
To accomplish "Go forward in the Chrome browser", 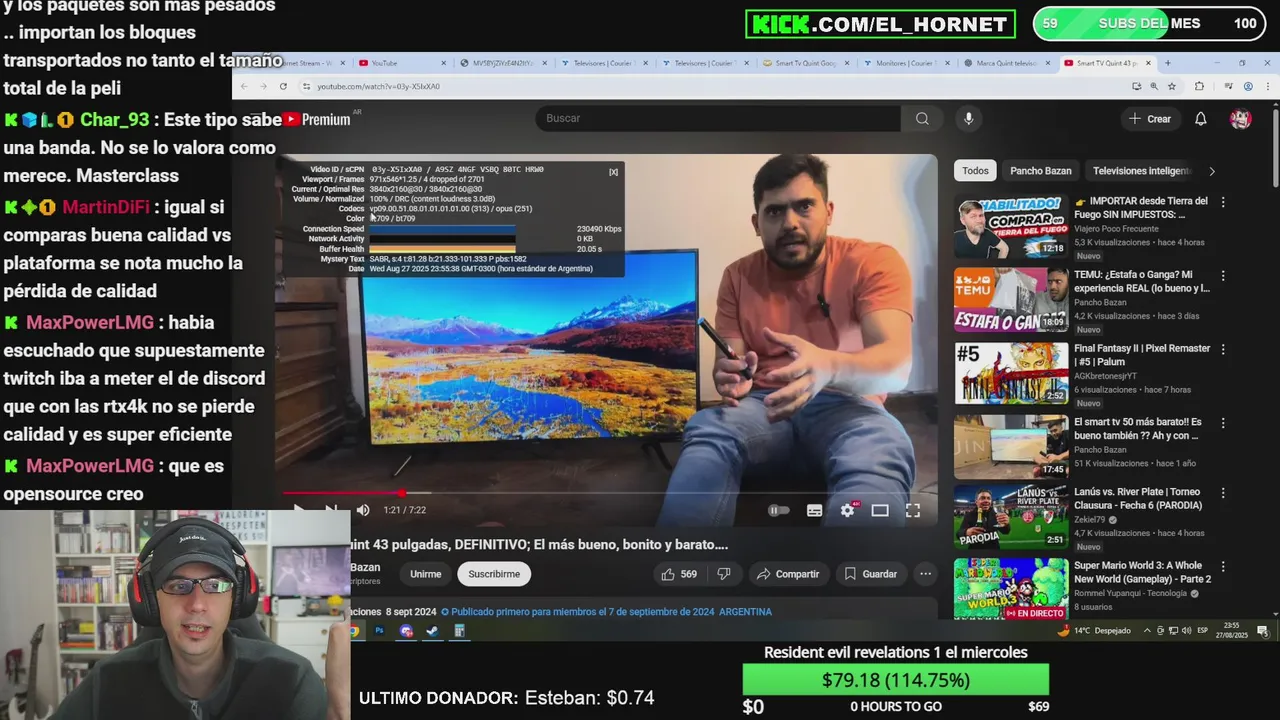I will (263, 86).
